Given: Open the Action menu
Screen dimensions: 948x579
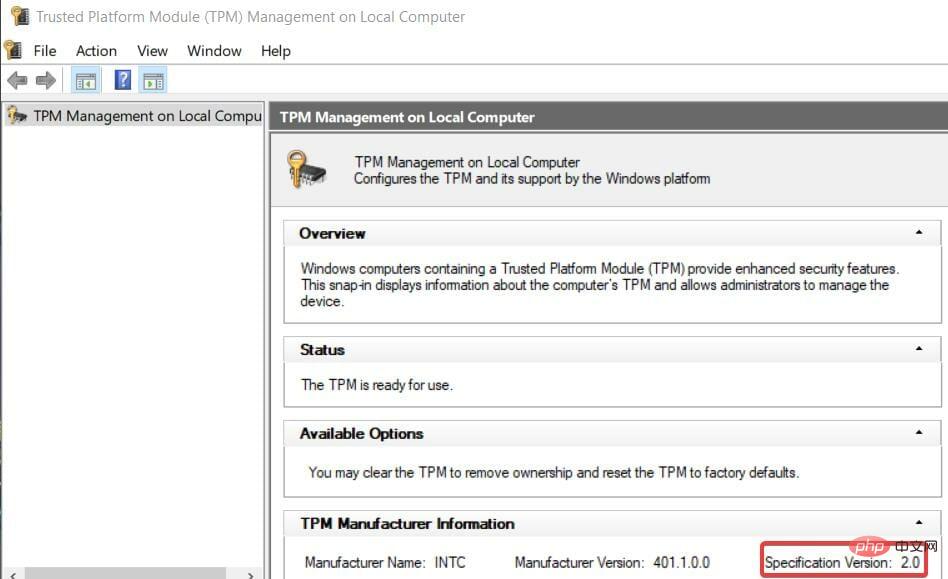Looking at the screenshot, I should tap(96, 51).
